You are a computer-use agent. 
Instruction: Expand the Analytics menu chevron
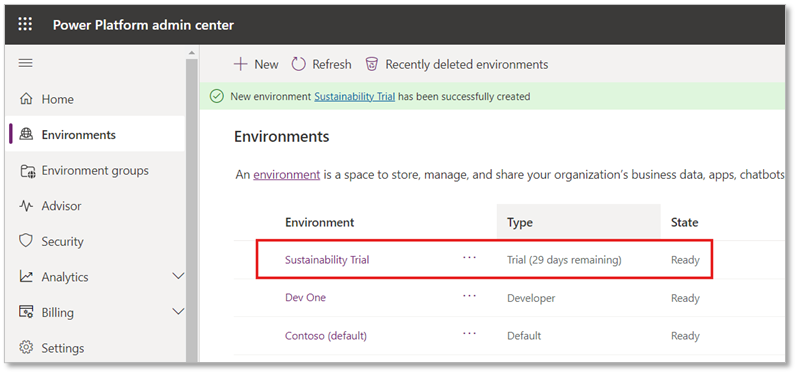click(178, 276)
